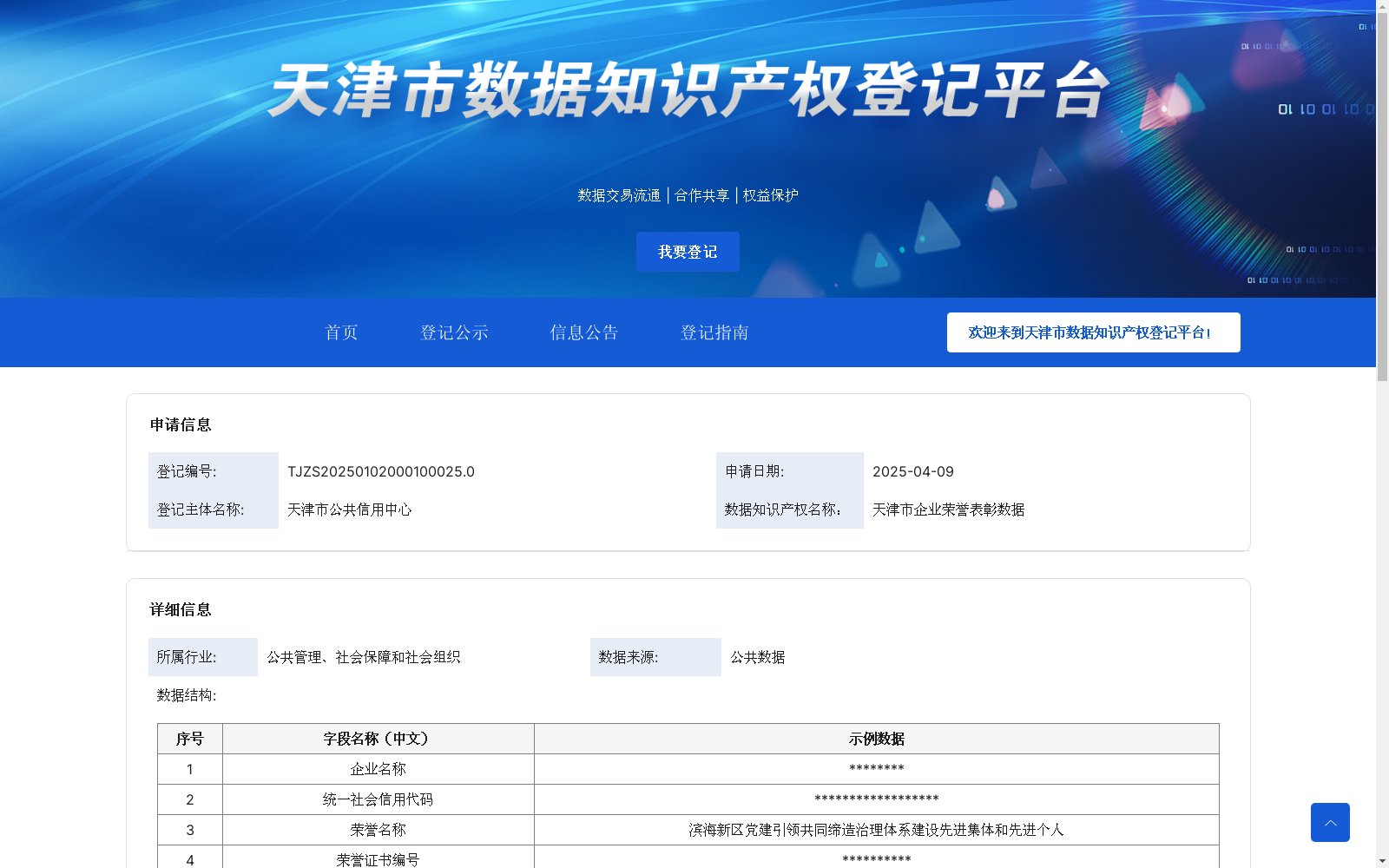Click data source value 公共数据
1389x868 pixels.
758,657
